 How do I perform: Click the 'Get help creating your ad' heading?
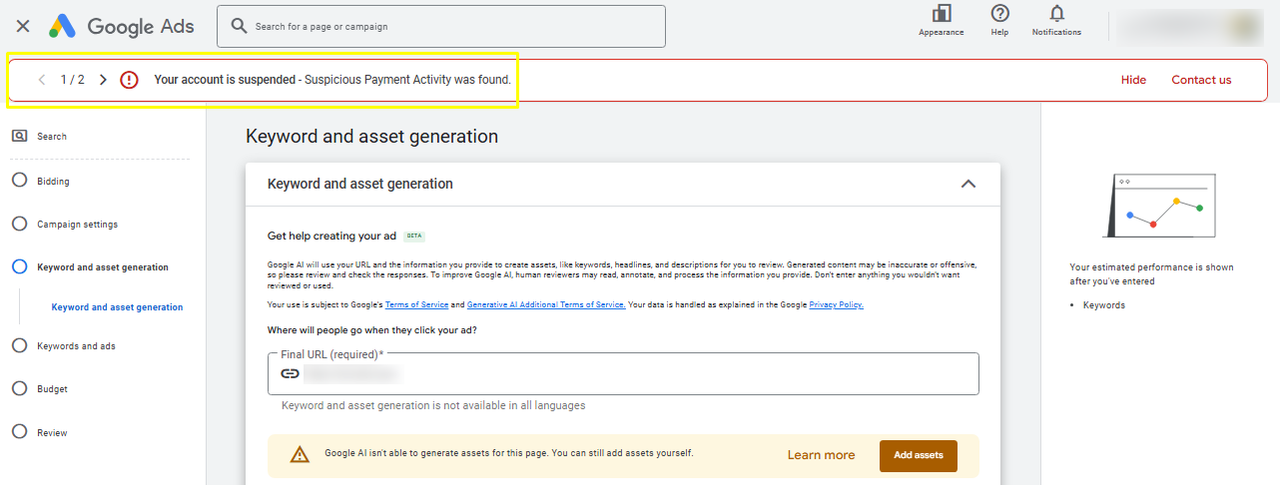point(332,236)
